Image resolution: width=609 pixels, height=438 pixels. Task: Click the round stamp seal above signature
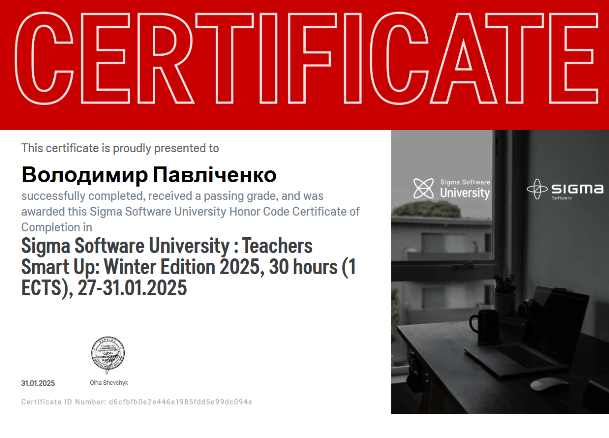[108, 354]
